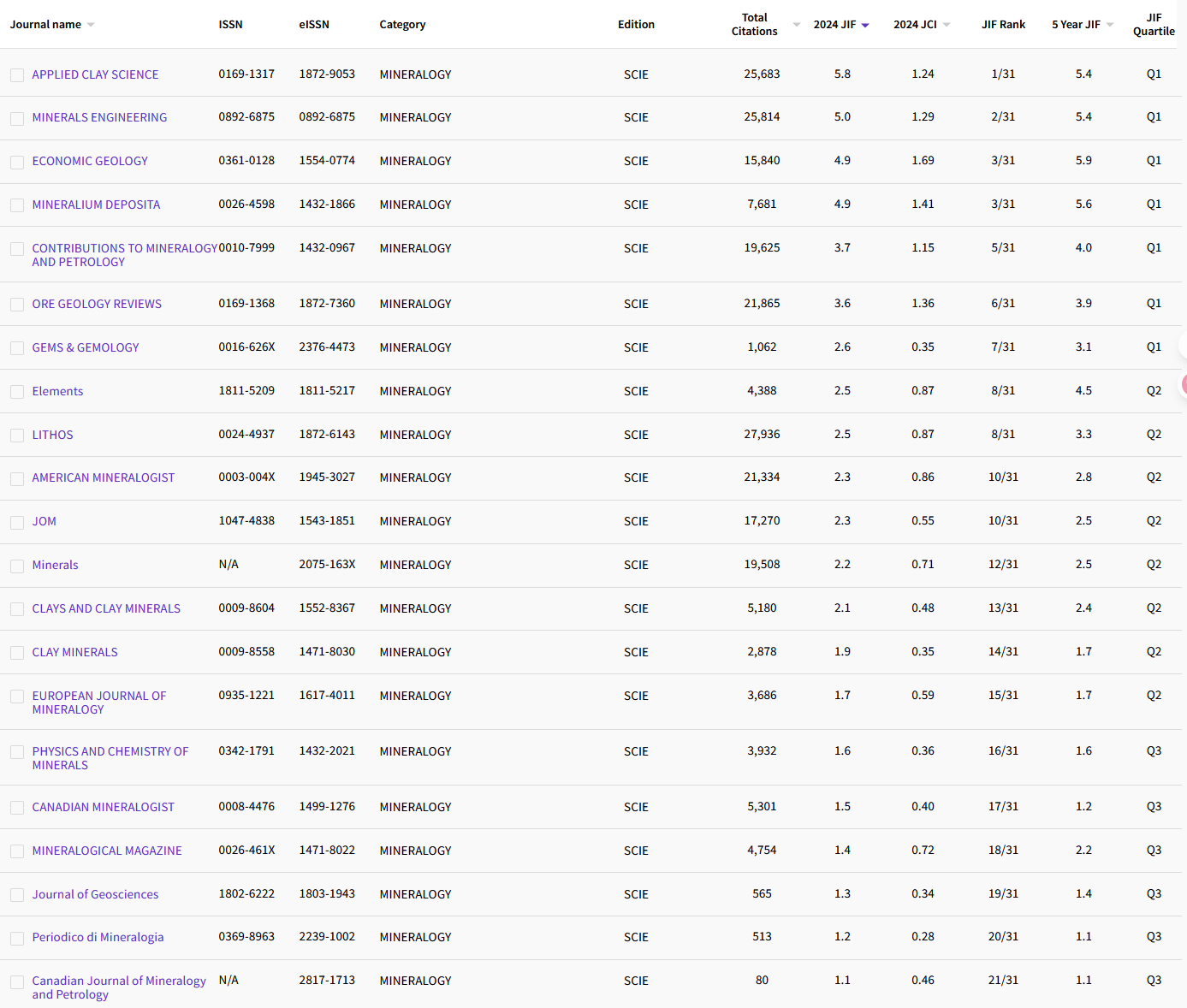This screenshot has height=1008, width=1187.
Task: Open ECONOMIC GEOLOGY journal link
Action: click(90, 161)
